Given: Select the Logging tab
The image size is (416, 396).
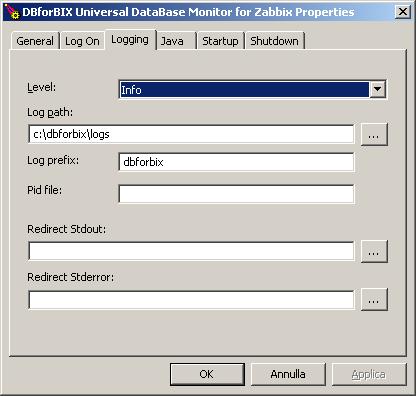Looking at the screenshot, I should point(130,40).
